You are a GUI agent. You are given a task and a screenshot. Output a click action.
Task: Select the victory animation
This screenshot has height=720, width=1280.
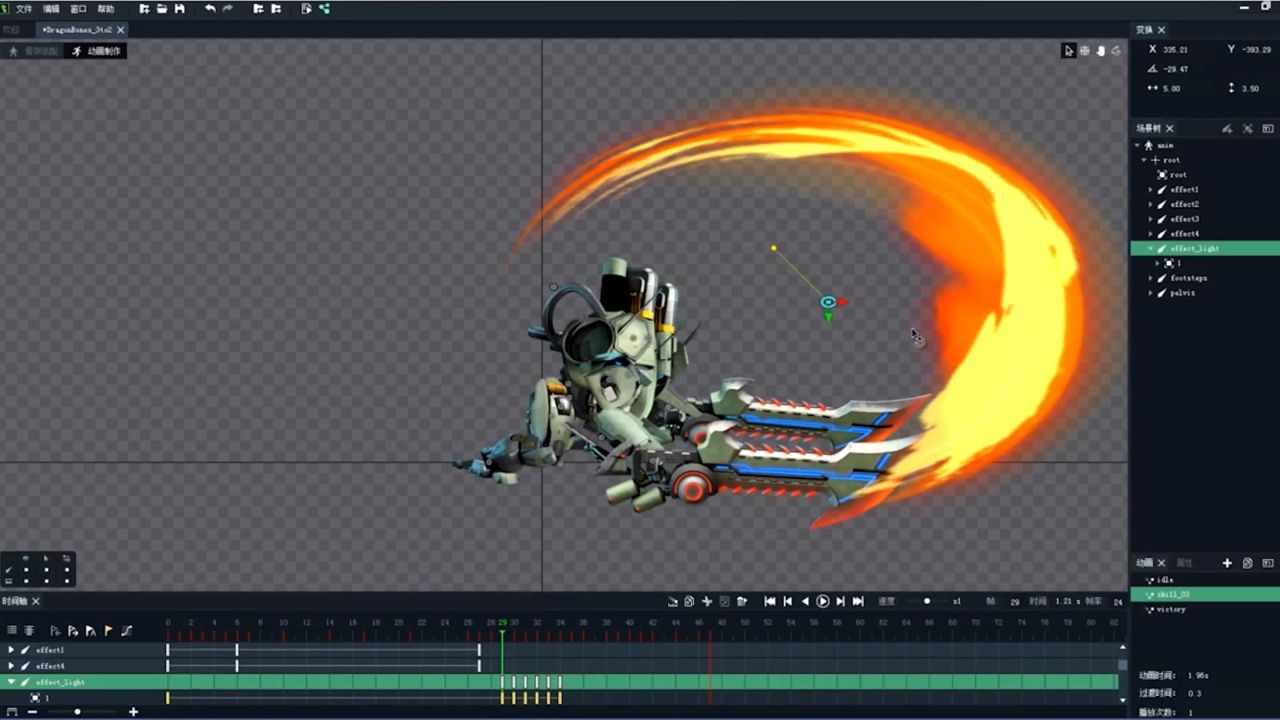(1205, 609)
